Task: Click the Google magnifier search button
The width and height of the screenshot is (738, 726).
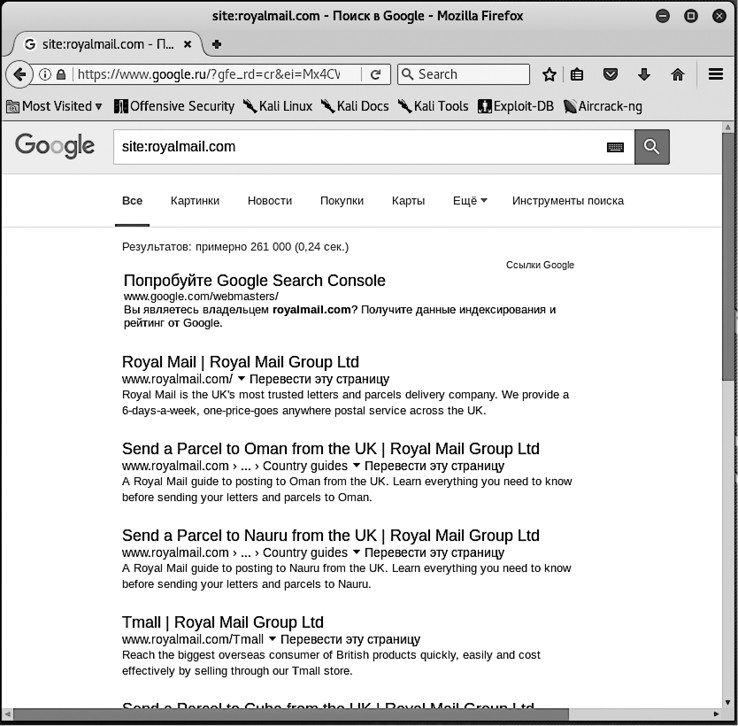Action: click(652, 147)
